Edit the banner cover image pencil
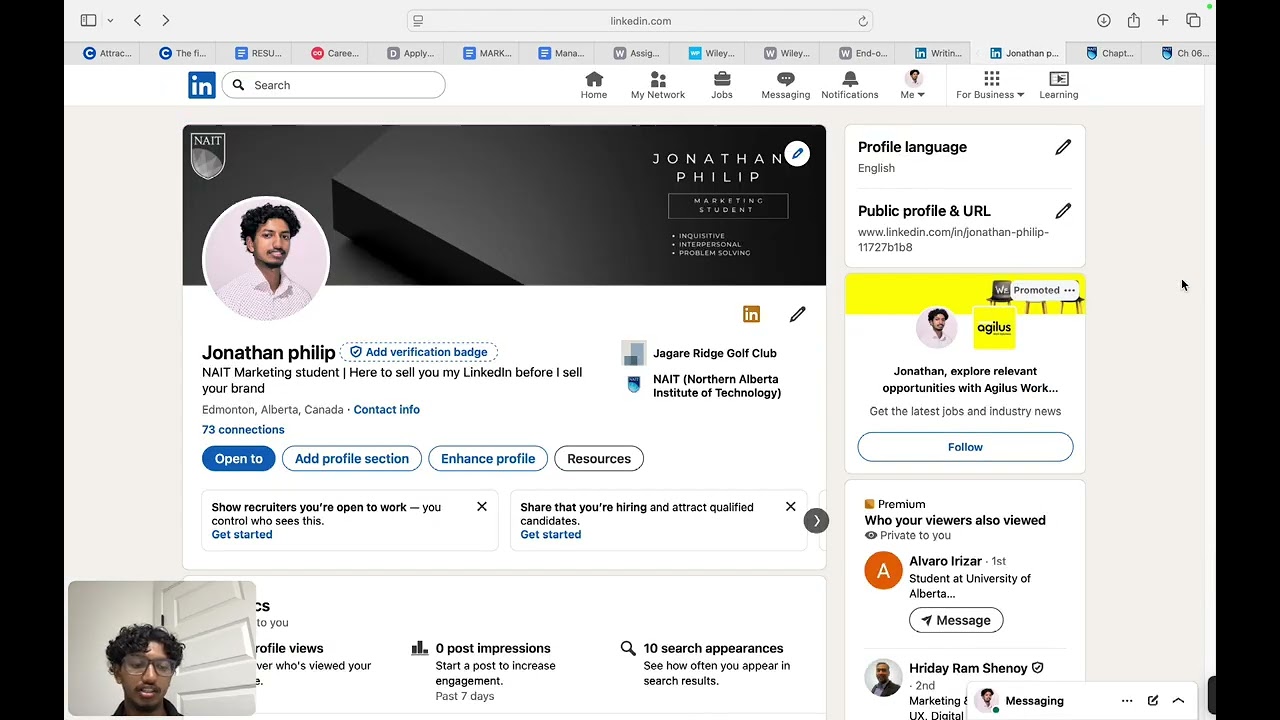 click(x=797, y=154)
